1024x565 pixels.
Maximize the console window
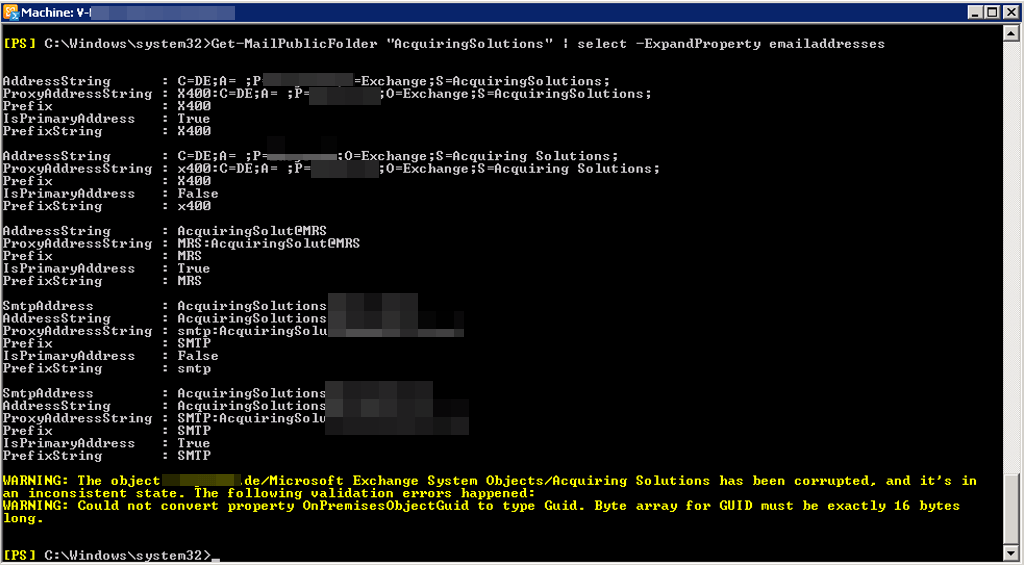pyautogui.click(x=993, y=12)
